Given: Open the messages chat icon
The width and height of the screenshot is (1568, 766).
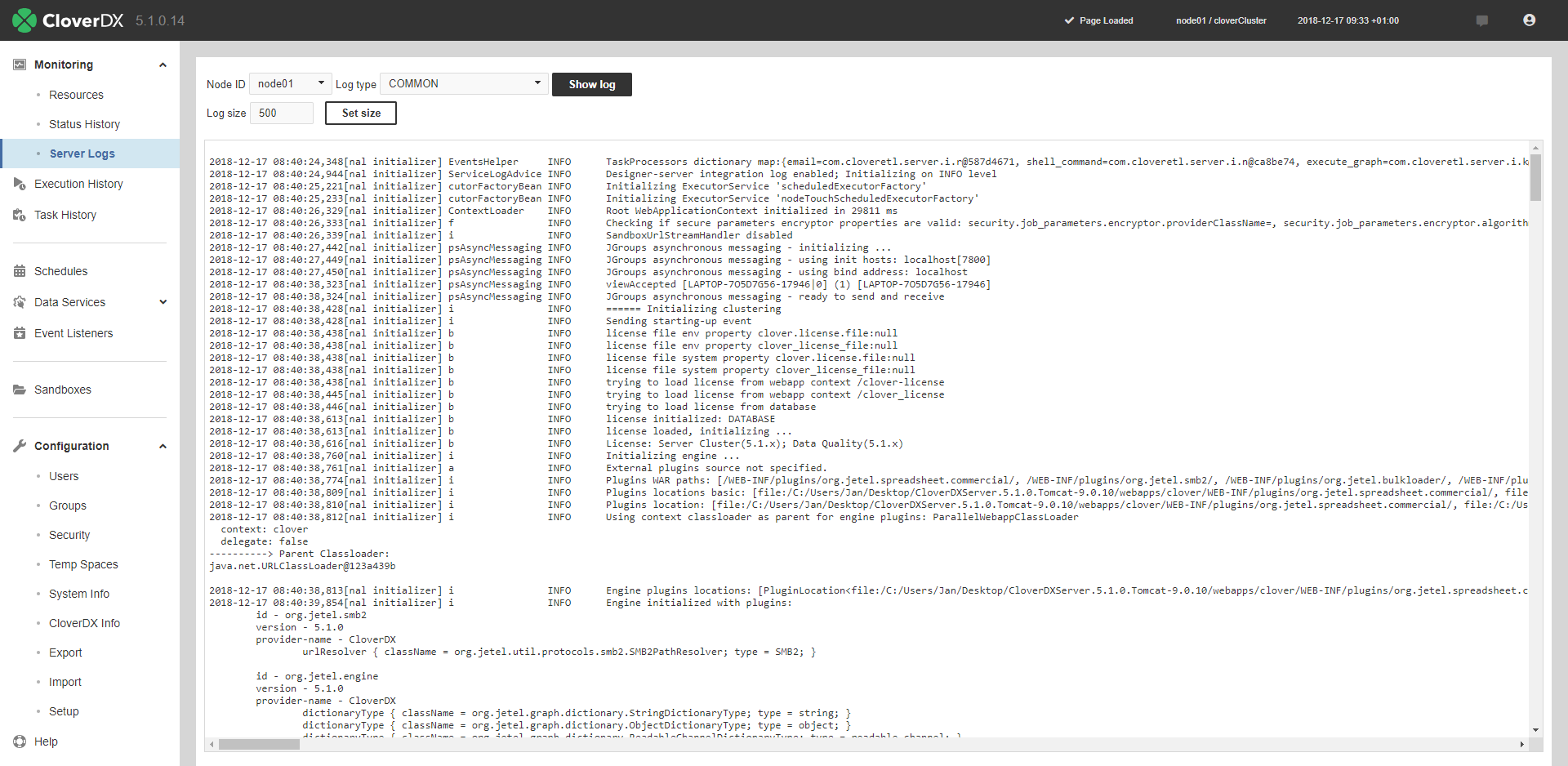Looking at the screenshot, I should coord(1482,20).
